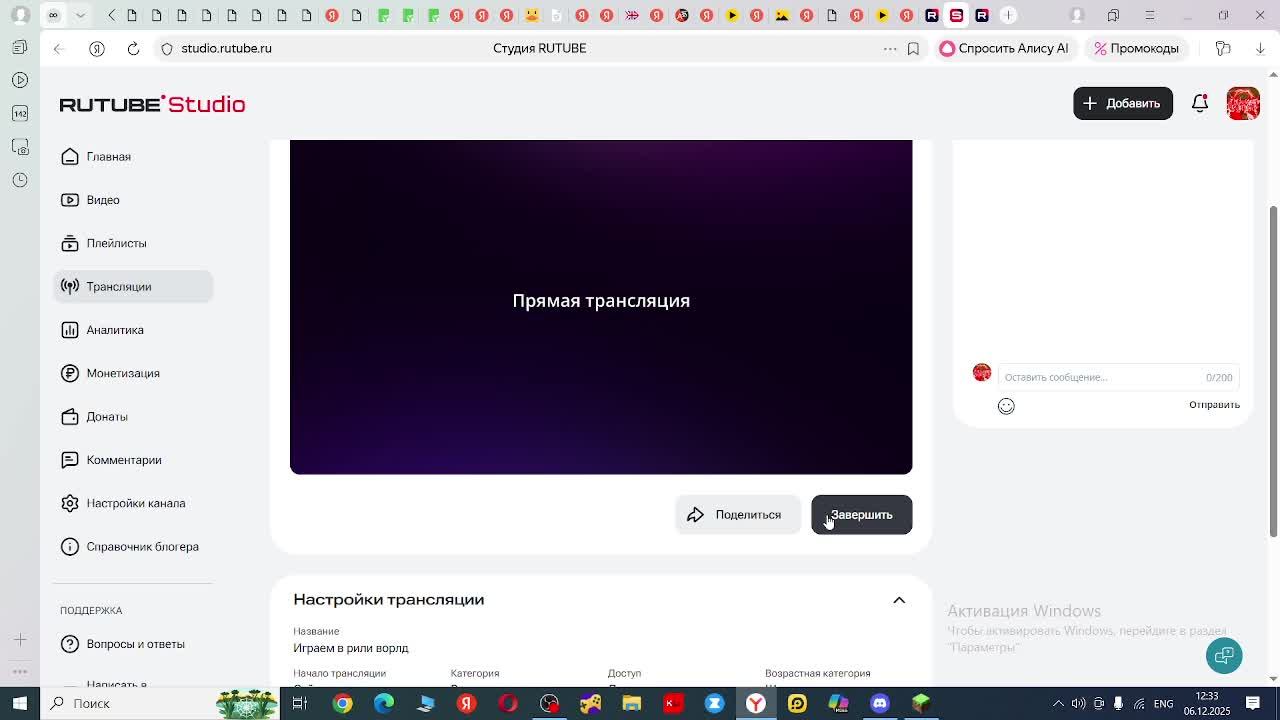Add a side panel app with plus
The height and width of the screenshot is (720, 1280).
point(20,639)
